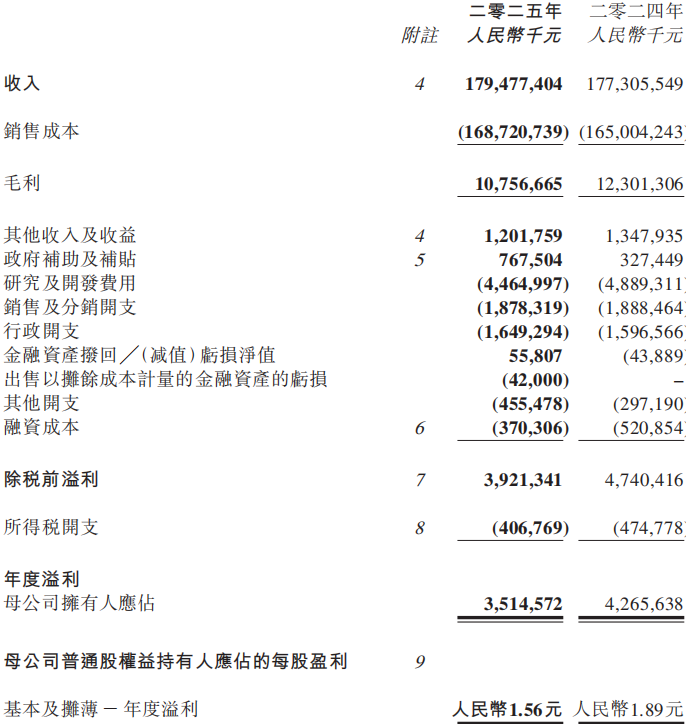This screenshot has width=686, height=724.
Task: Click the 收入 row label
Action: pyautogui.click(x=22, y=84)
